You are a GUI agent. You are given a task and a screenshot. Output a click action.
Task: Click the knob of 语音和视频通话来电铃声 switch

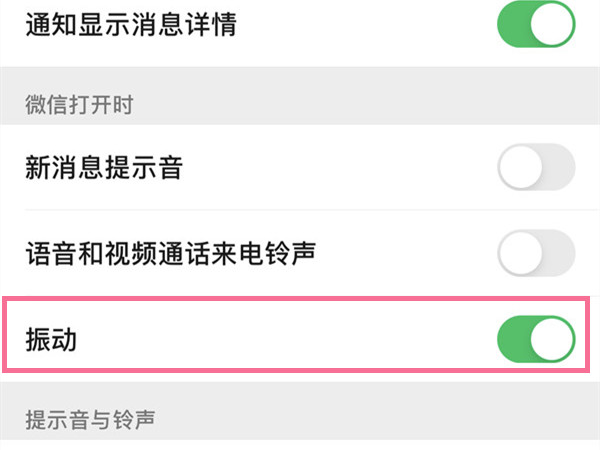coord(522,254)
